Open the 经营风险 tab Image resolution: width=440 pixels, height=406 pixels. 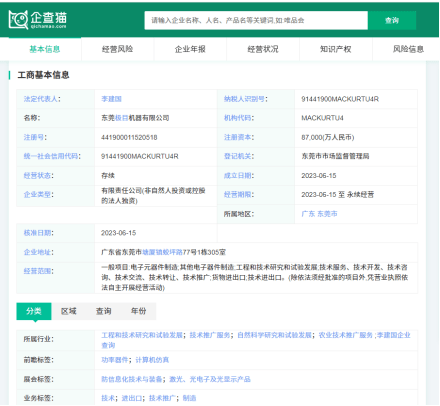pos(117,49)
